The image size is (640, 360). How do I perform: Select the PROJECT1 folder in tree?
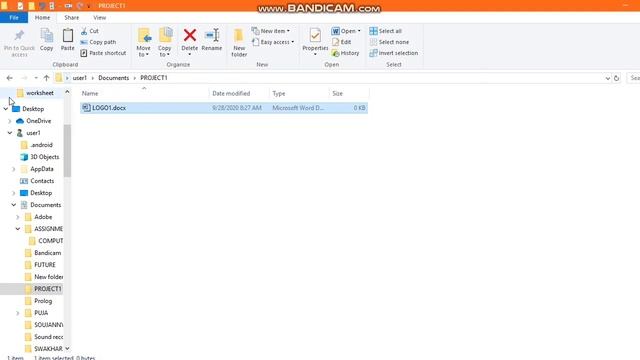(47, 289)
